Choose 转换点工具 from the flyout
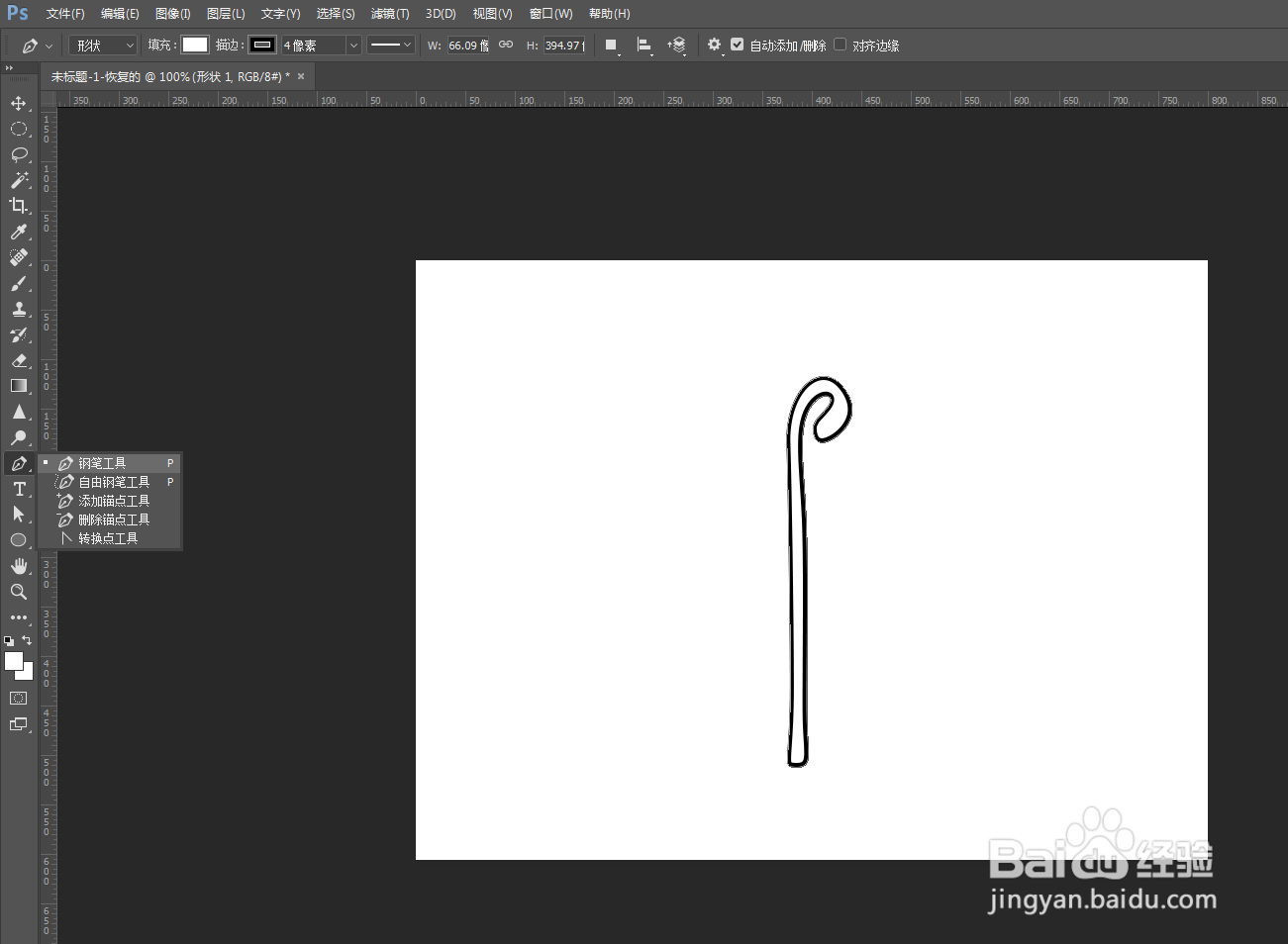The height and width of the screenshot is (944, 1288). 110,538
